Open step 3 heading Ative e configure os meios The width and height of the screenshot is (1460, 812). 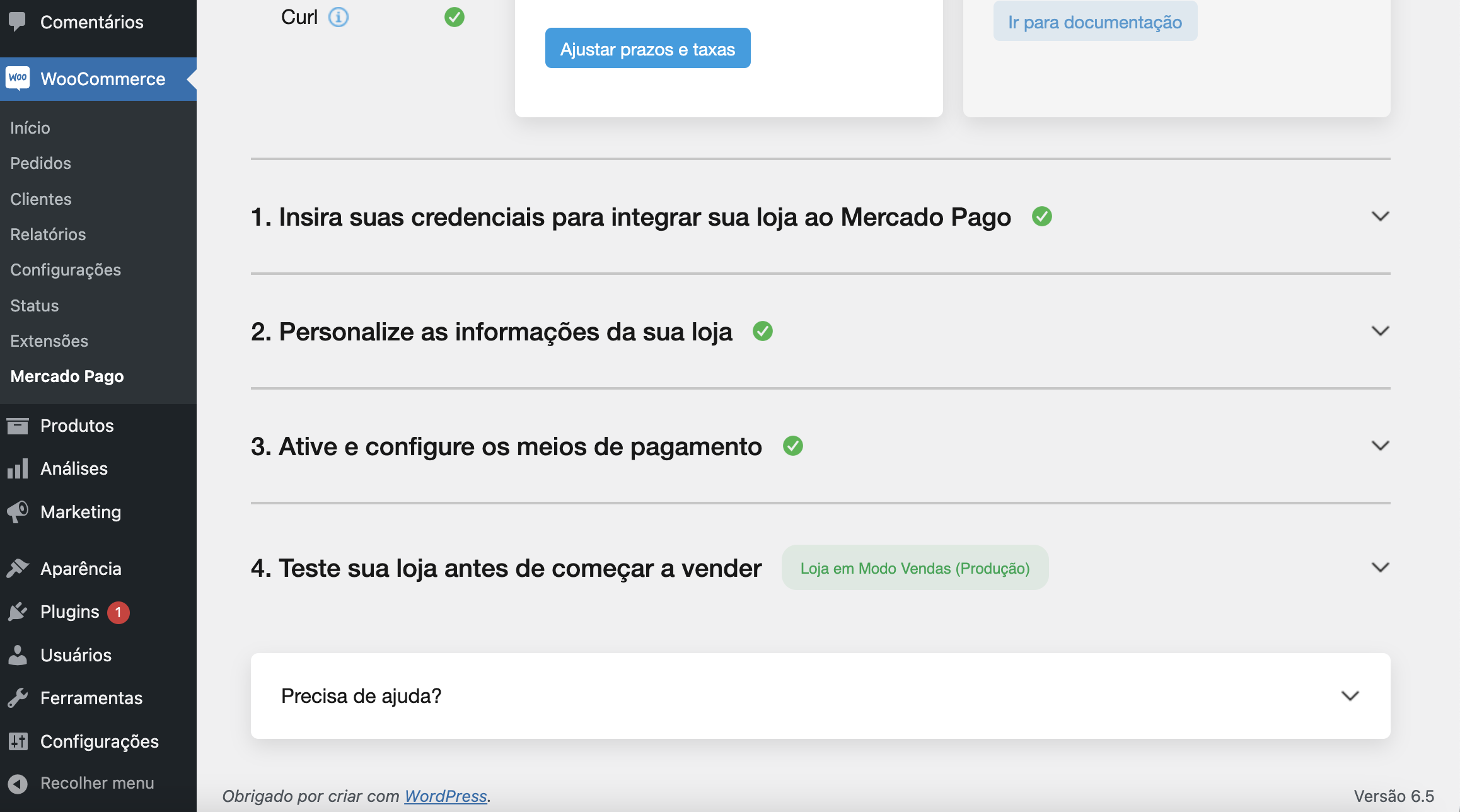pyautogui.click(x=506, y=446)
